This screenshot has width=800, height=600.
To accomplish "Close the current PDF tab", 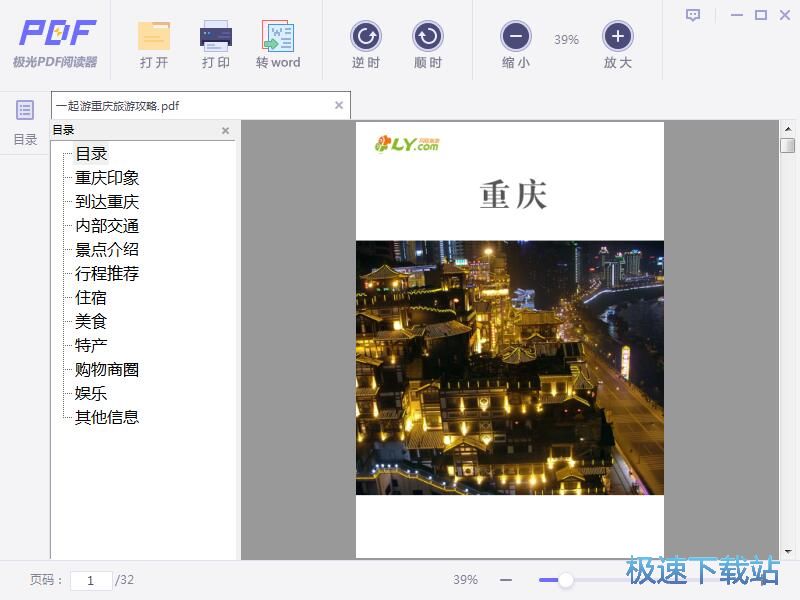I will 338,104.
